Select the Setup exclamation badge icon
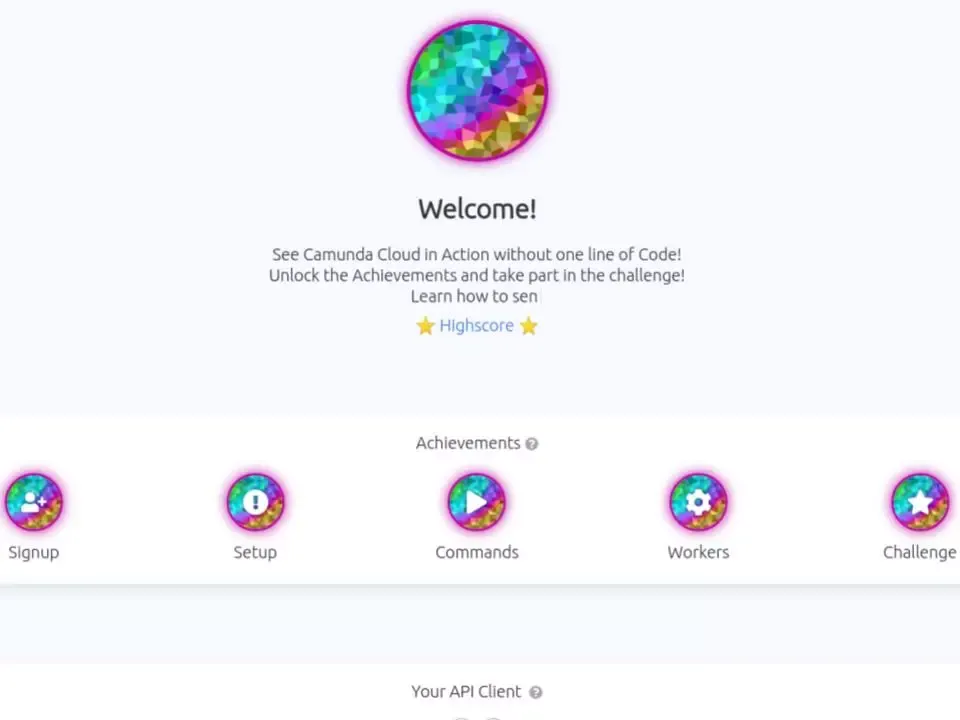 [255, 502]
